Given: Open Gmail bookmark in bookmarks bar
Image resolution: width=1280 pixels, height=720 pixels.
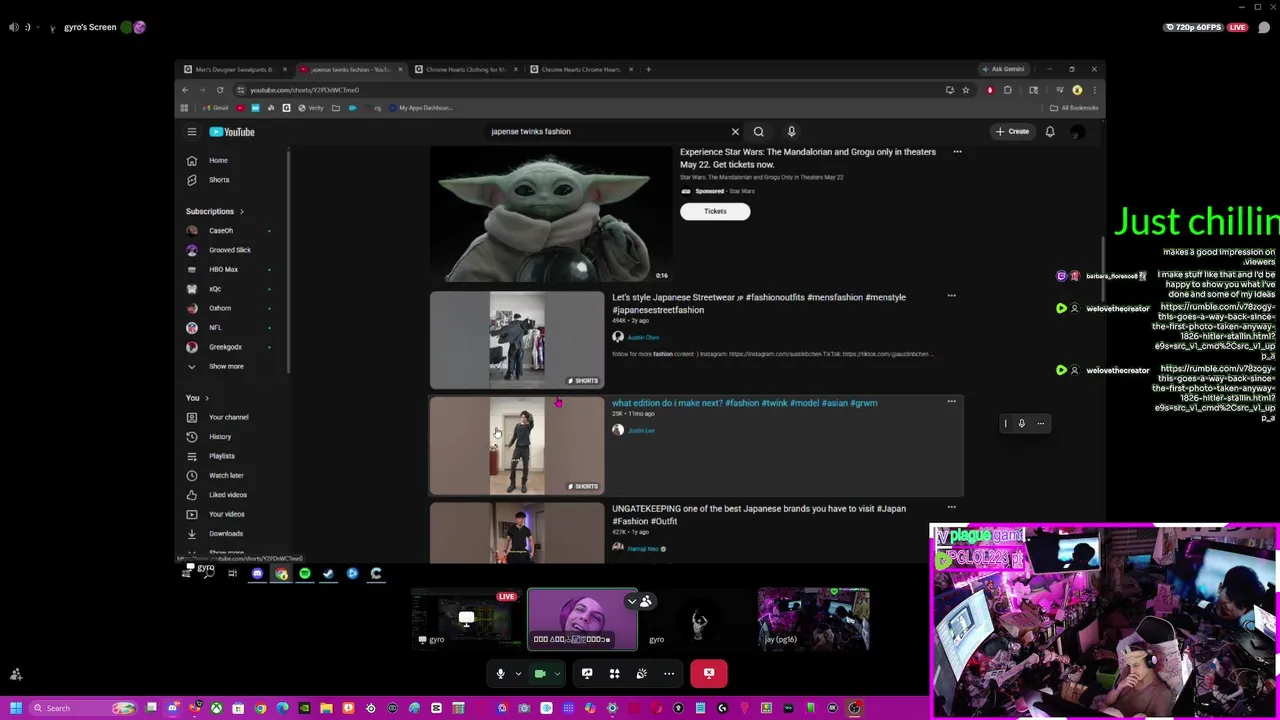Looking at the screenshot, I should (214, 108).
